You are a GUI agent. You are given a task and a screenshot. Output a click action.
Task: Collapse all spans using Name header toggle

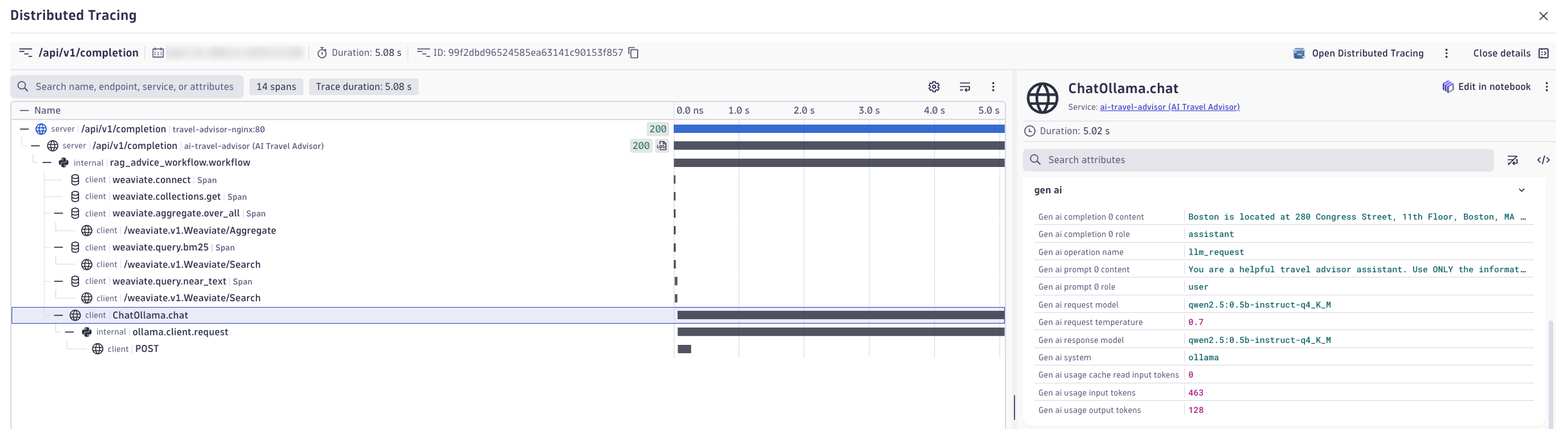24,110
